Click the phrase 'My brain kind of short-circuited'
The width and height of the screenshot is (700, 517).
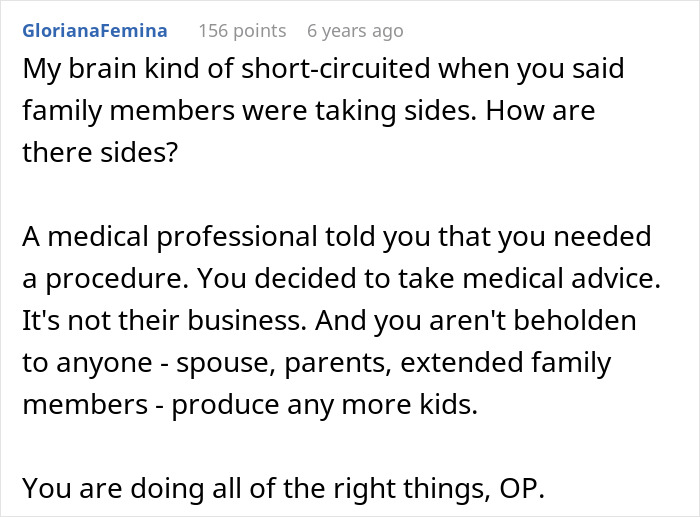(x=227, y=69)
